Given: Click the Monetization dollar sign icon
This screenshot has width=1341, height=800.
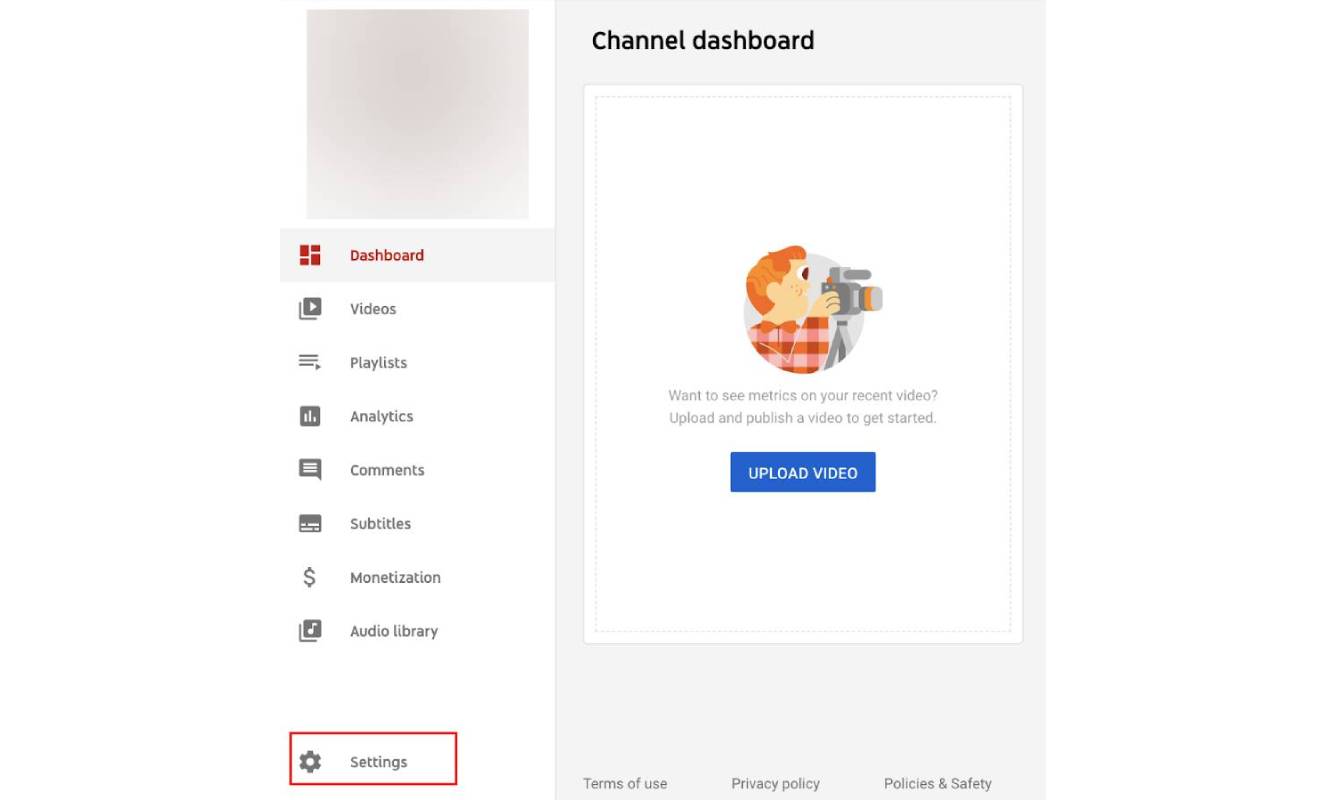Looking at the screenshot, I should click(310, 577).
